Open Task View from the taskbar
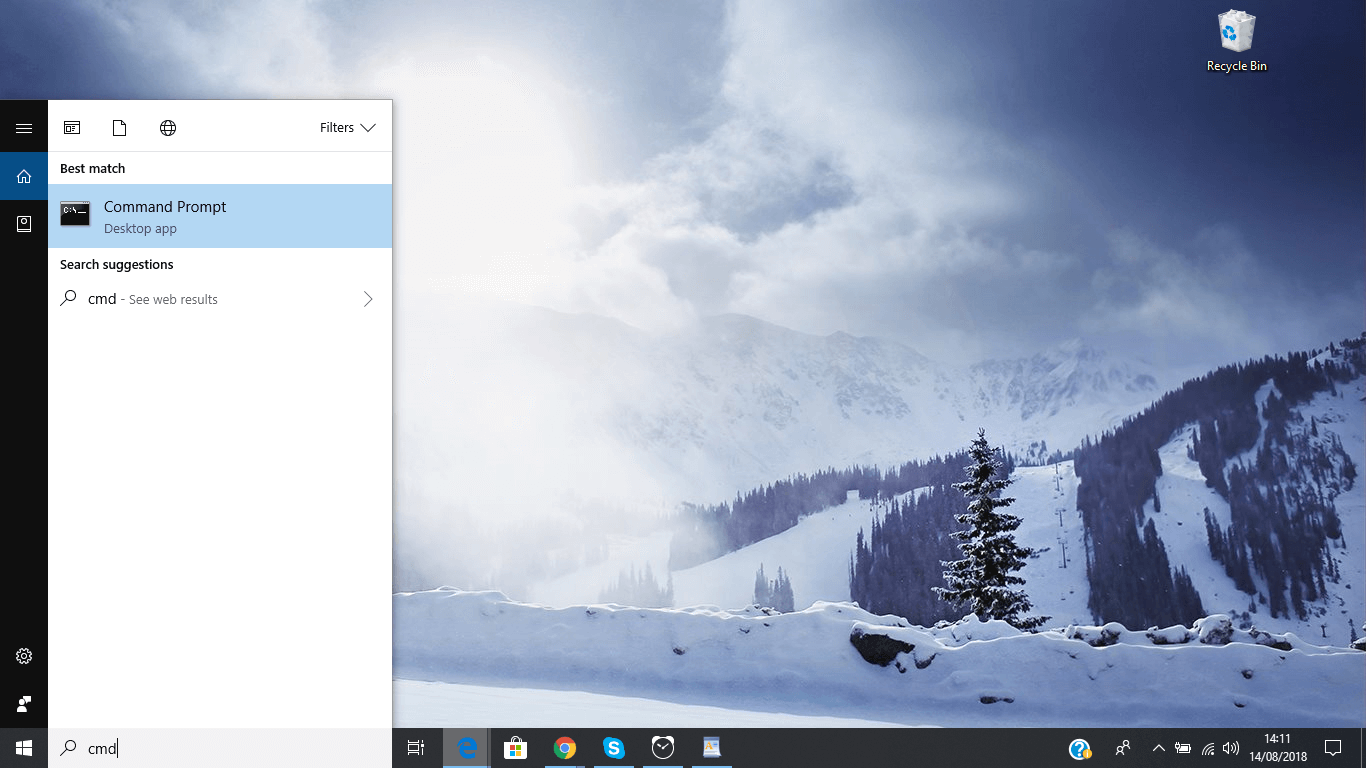Screen dimensions: 1366x768 coord(416,748)
